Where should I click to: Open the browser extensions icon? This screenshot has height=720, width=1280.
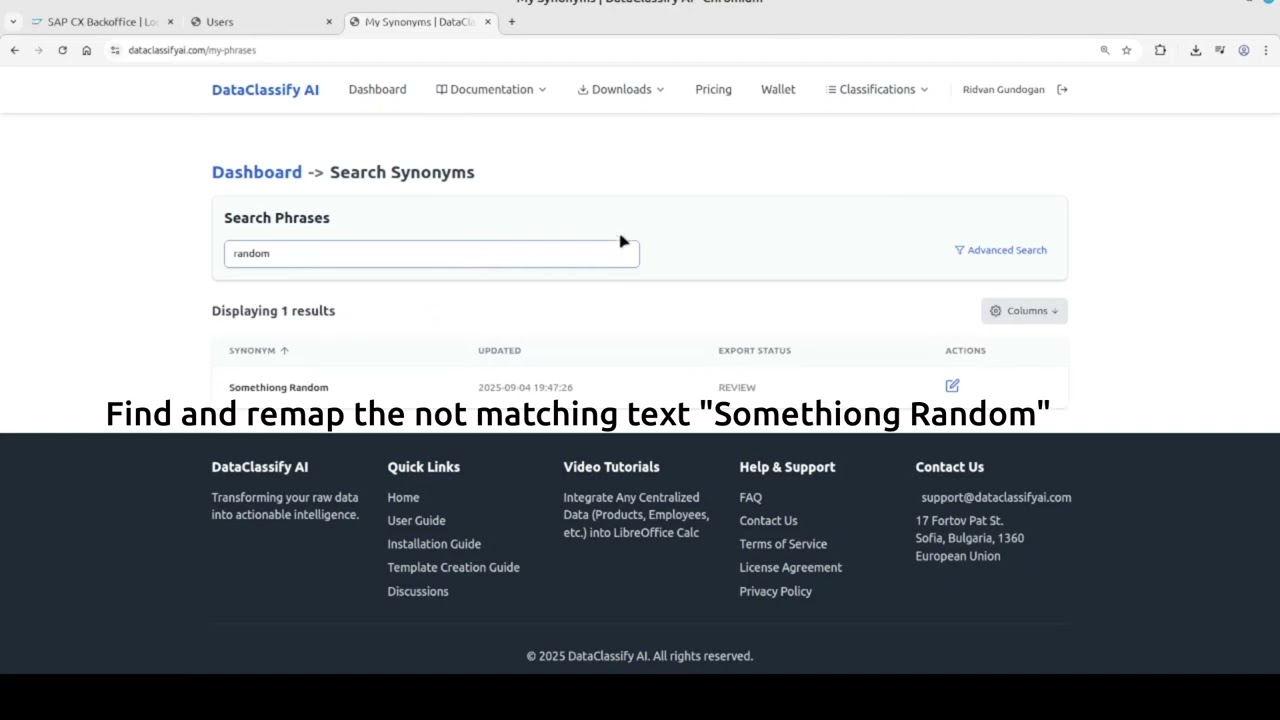(x=1160, y=50)
